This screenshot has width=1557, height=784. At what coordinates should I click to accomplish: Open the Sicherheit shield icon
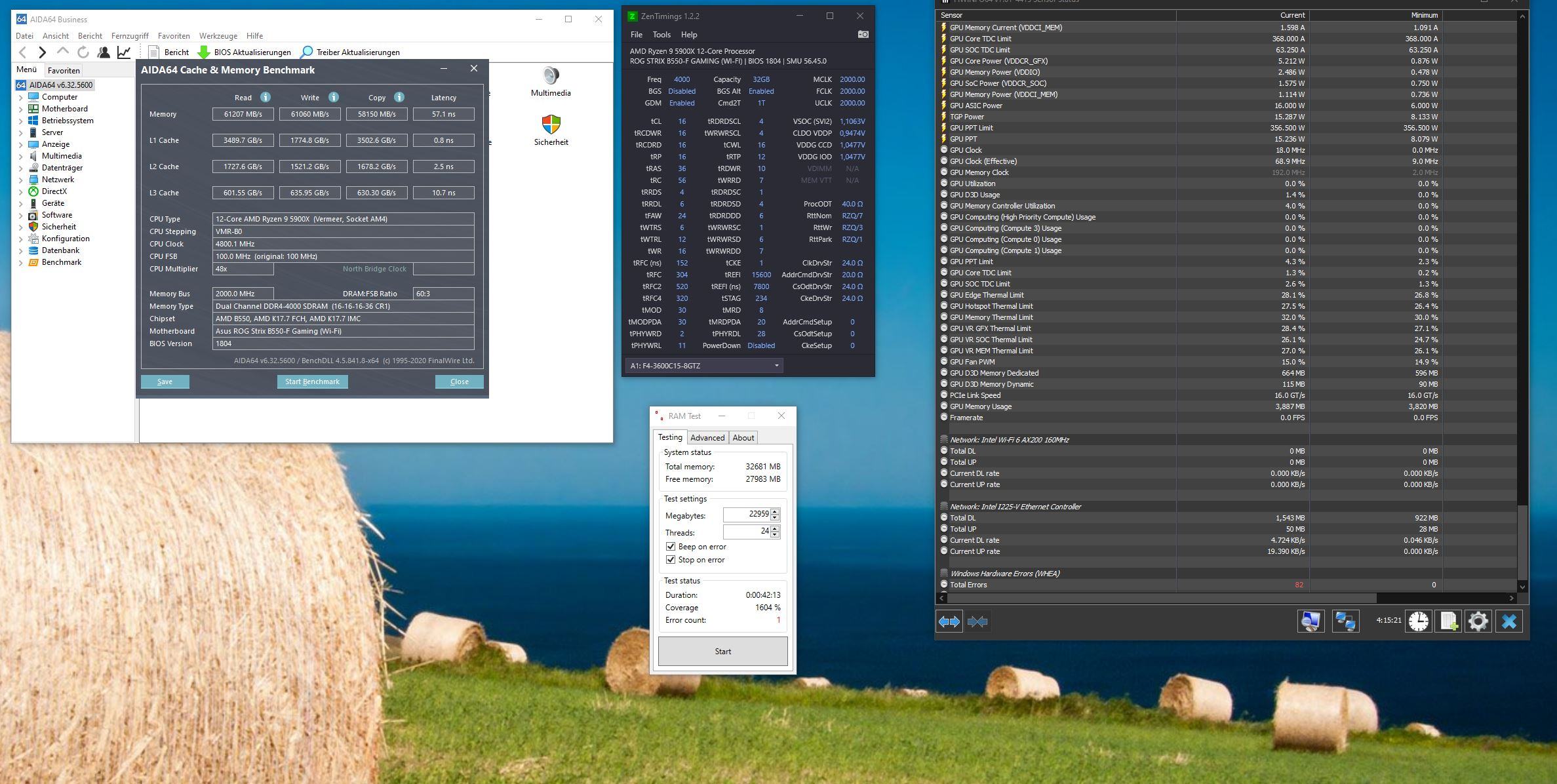551,125
